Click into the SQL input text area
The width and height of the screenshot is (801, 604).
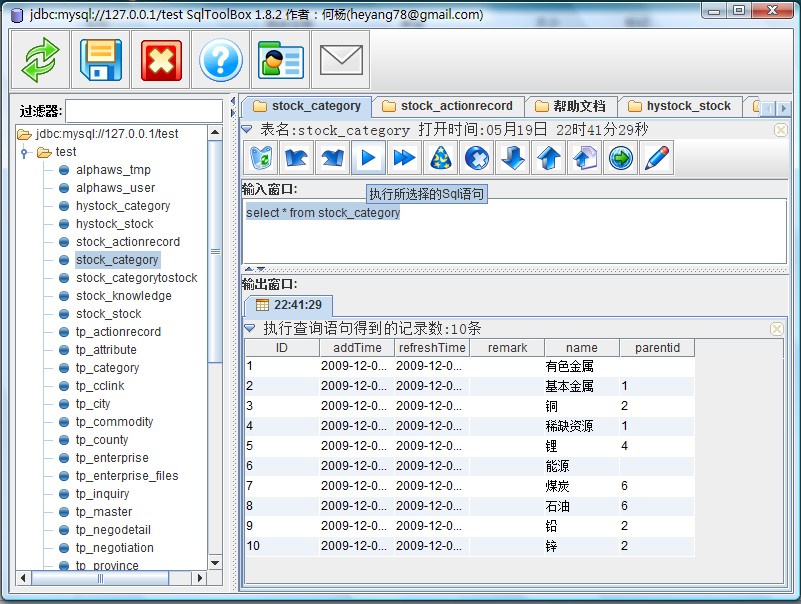pyautogui.click(x=514, y=231)
